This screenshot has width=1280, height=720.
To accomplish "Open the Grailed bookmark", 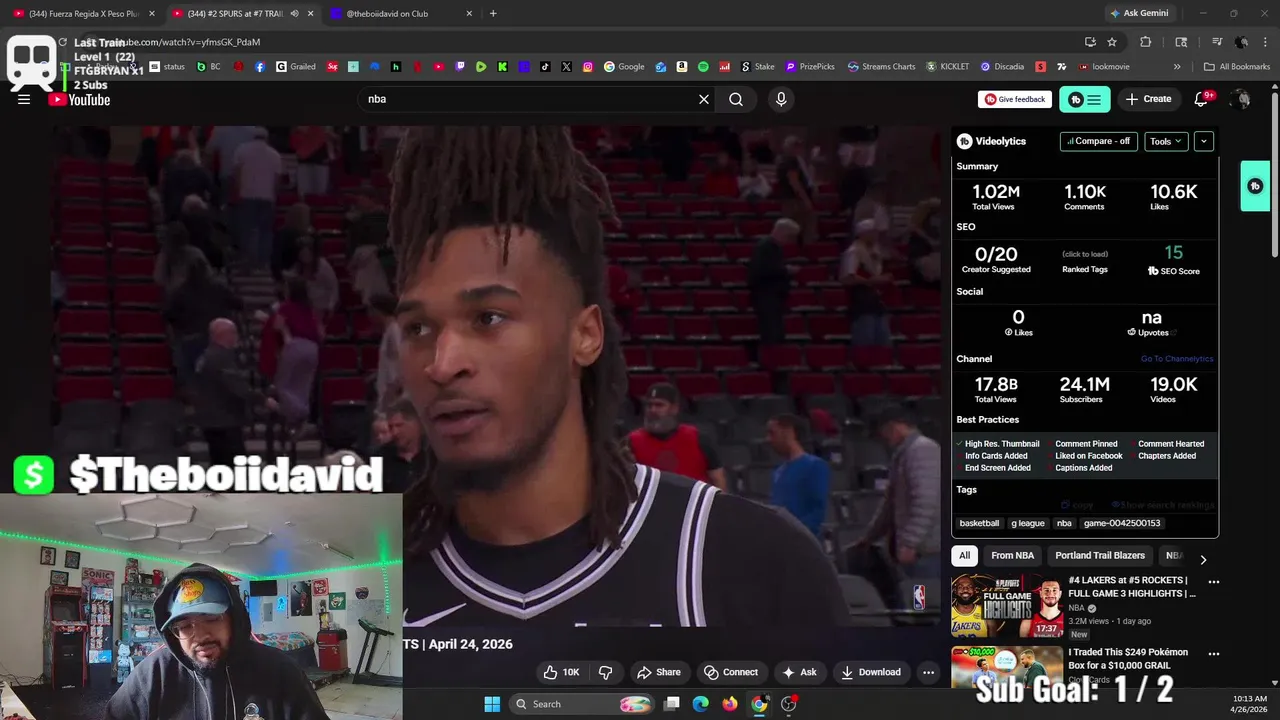I will pos(296,67).
